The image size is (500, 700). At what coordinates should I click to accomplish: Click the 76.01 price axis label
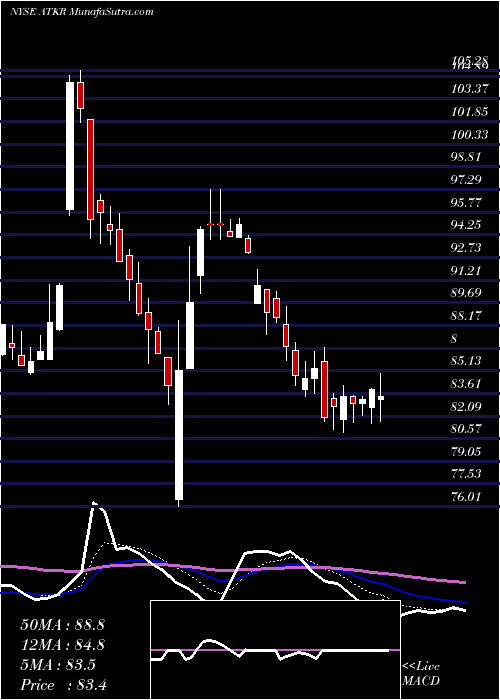(467, 496)
